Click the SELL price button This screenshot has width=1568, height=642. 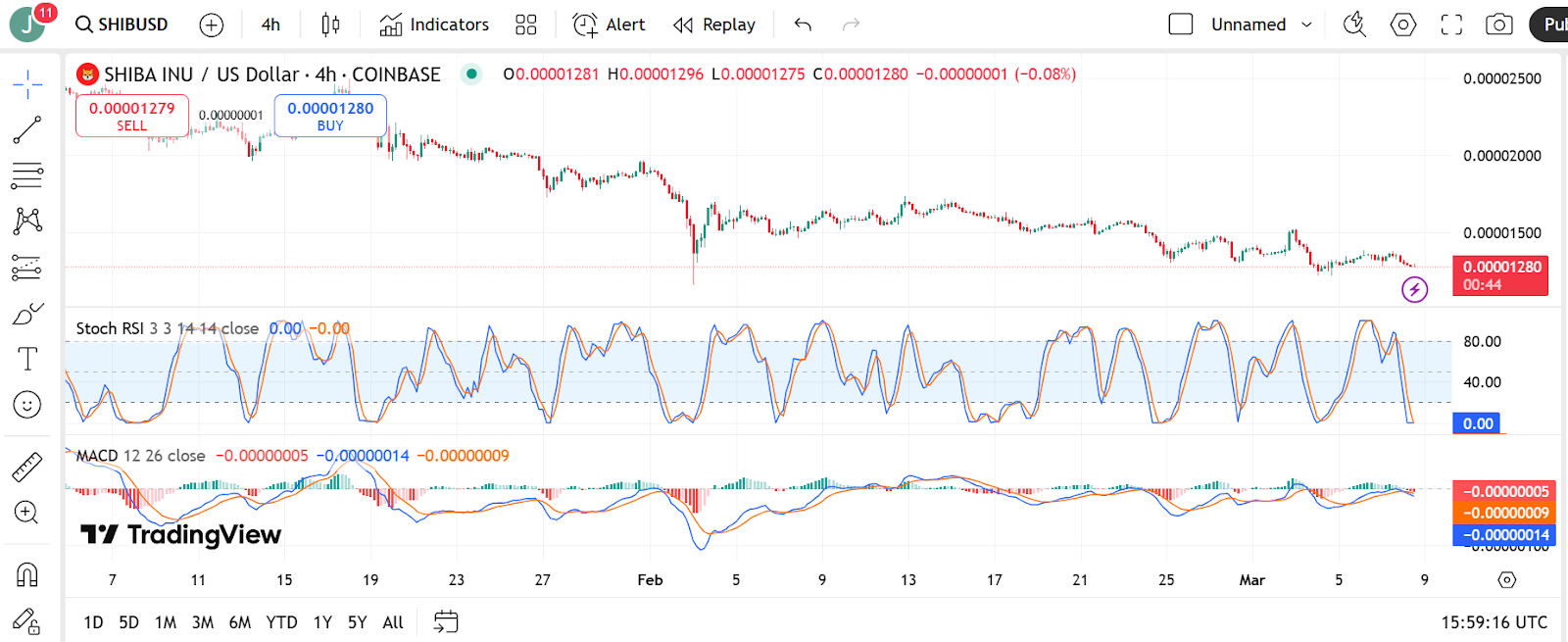(x=132, y=116)
